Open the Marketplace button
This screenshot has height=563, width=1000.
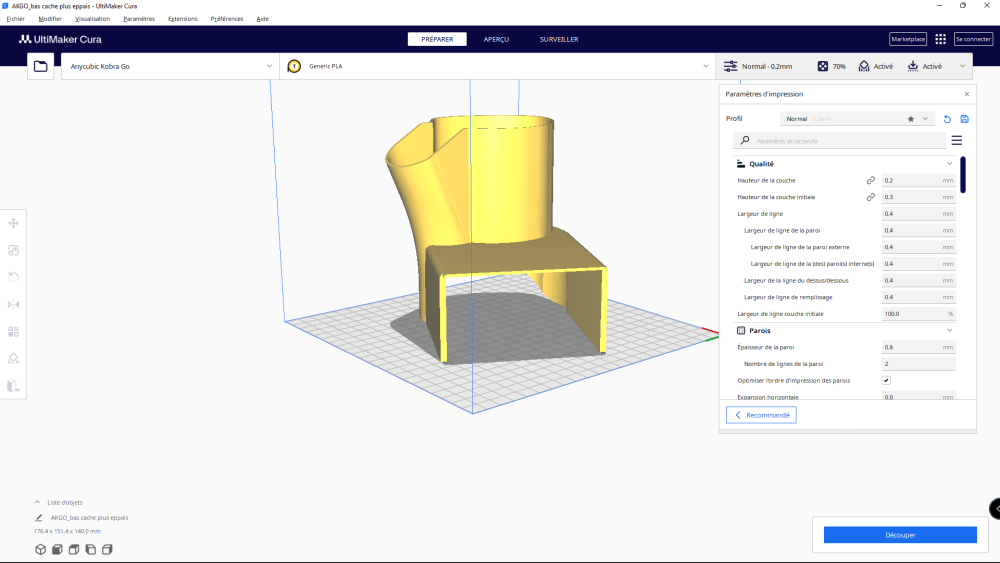908,39
